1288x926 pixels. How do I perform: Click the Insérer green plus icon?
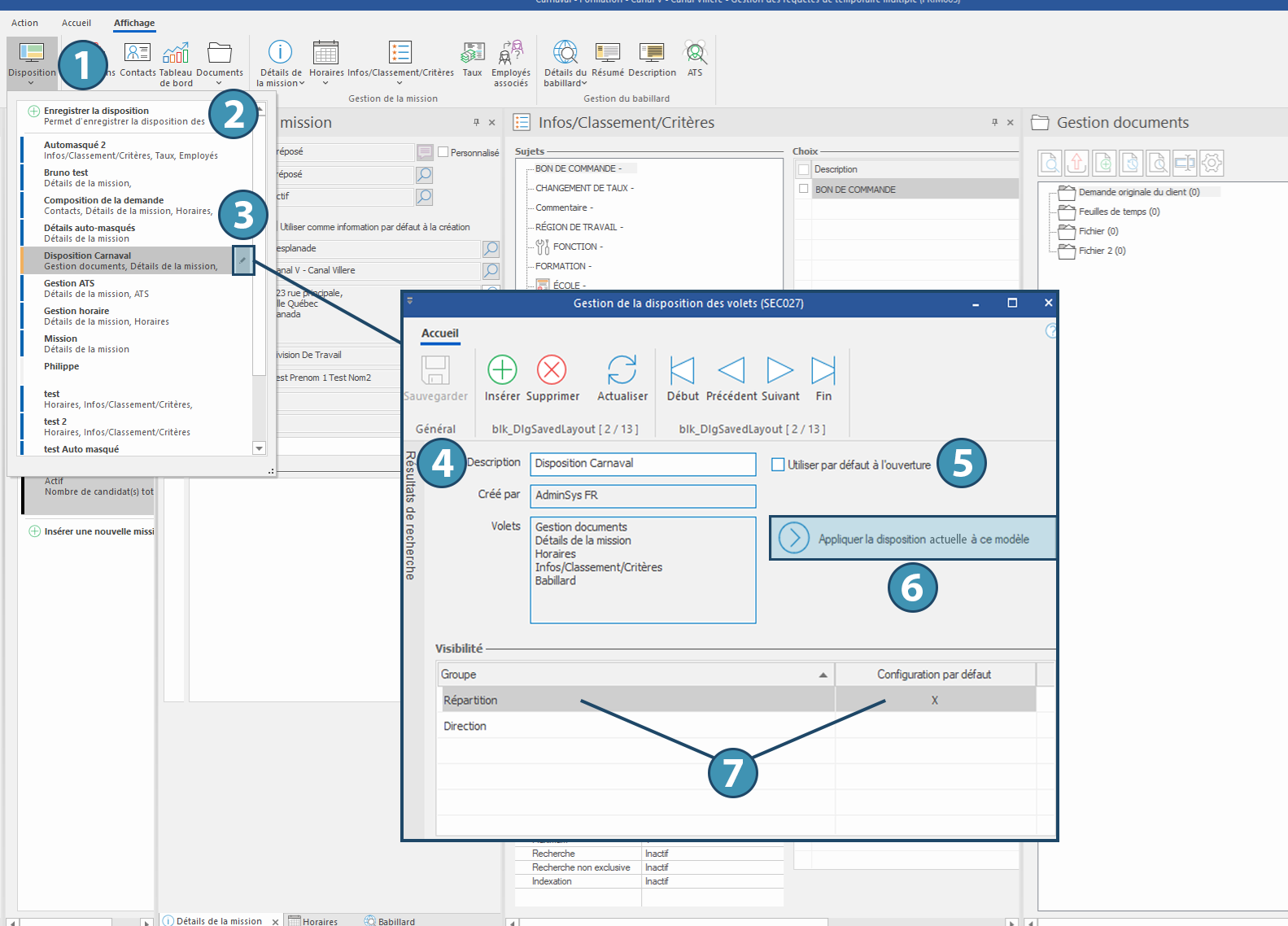502,370
